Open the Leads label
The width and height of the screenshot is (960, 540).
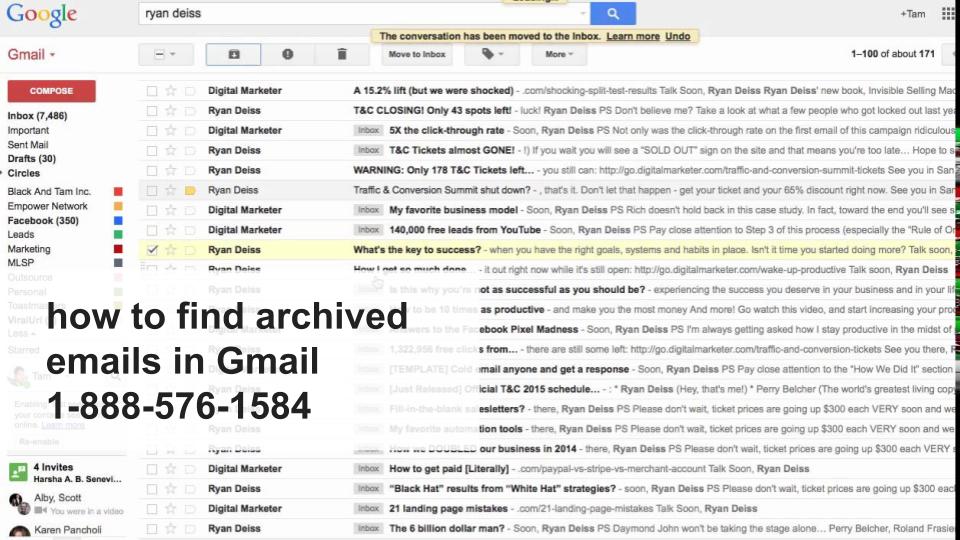pos(21,234)
